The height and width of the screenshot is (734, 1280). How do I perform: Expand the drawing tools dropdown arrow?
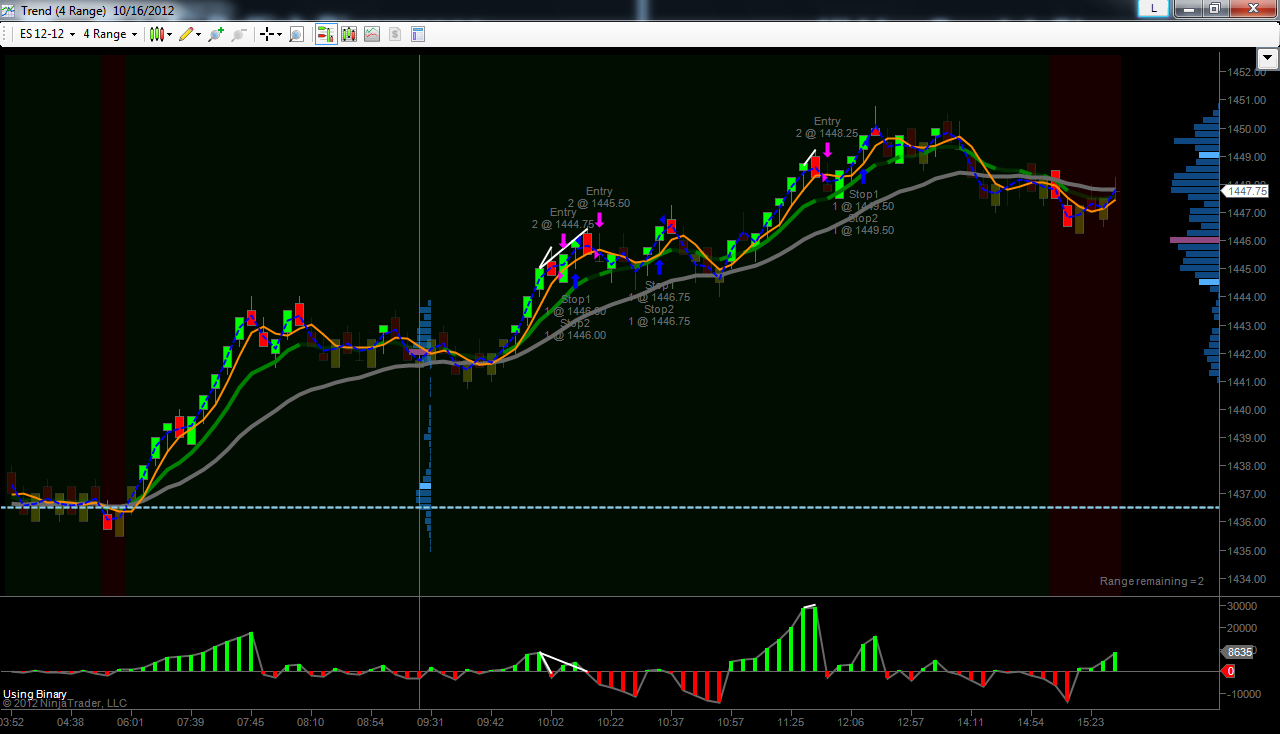(x=198, y=35)
